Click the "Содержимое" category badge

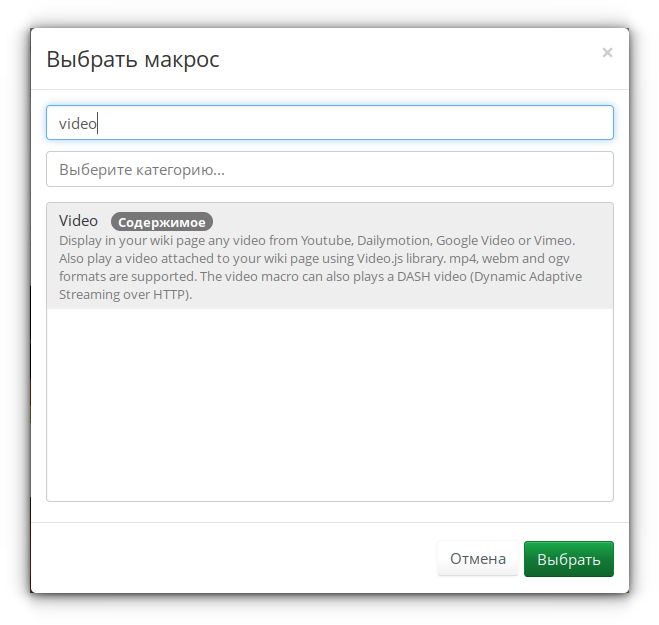coord(162,222)
